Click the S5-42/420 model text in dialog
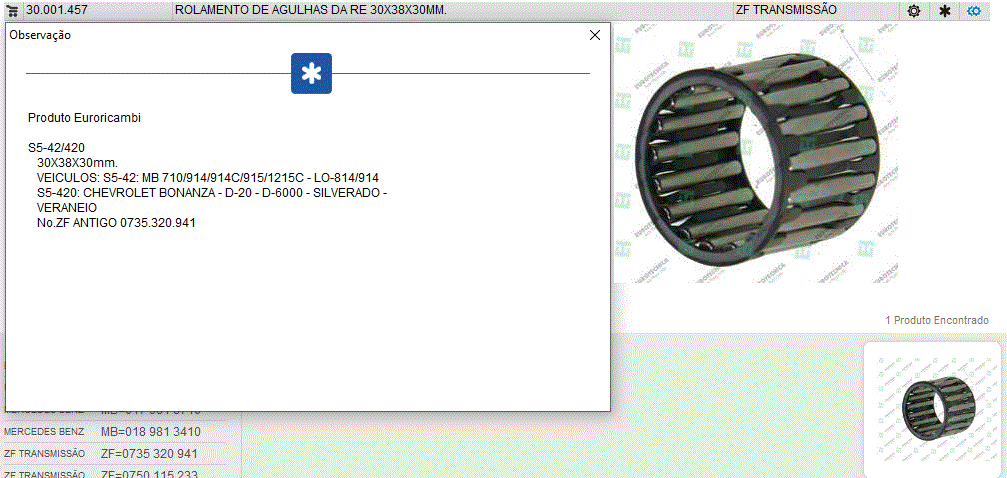This screenshot has width=1007, height=478. tap(56, 148)
